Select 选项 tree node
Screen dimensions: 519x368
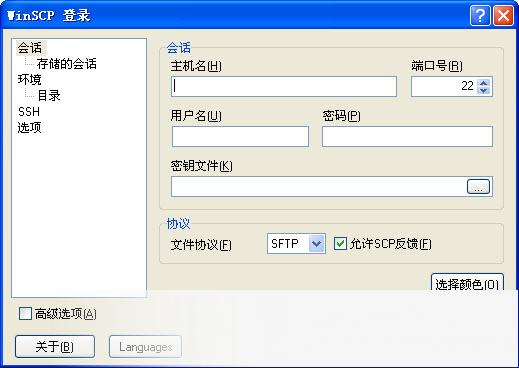point(29,128)
